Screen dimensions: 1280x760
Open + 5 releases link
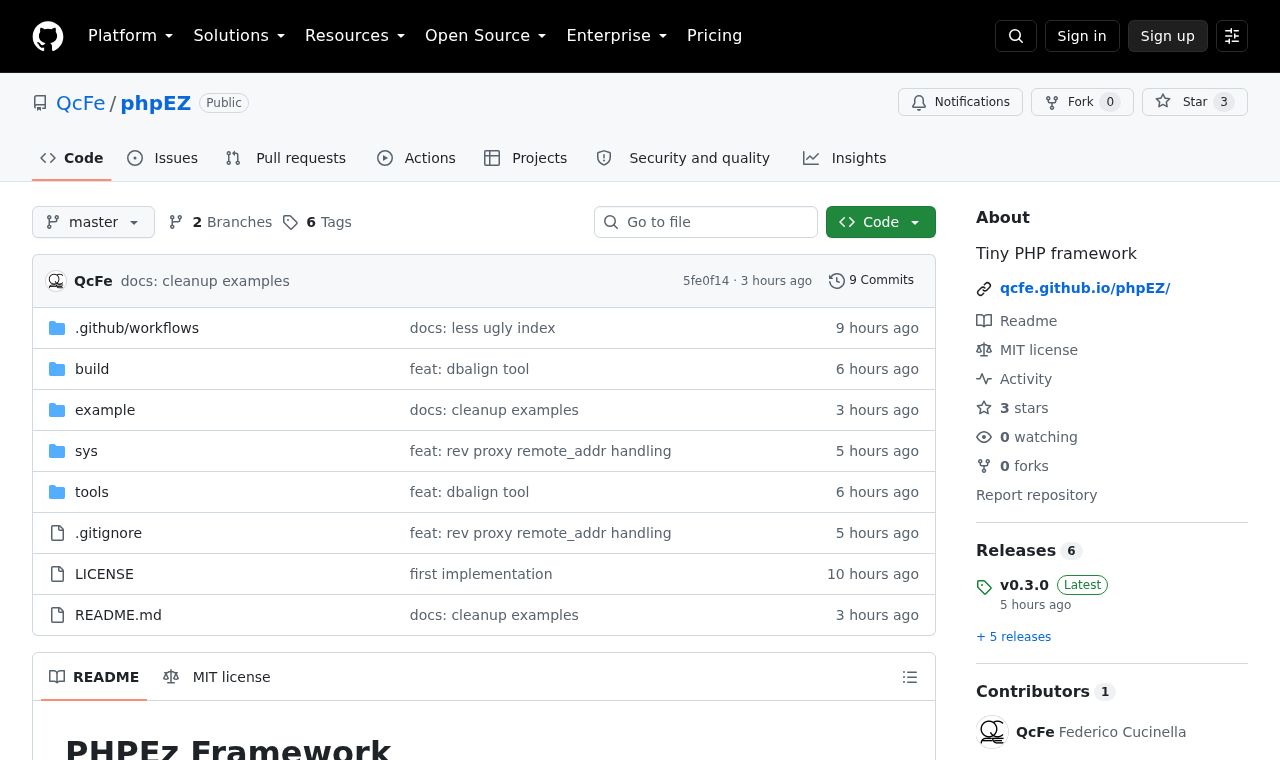point(1014,637)
